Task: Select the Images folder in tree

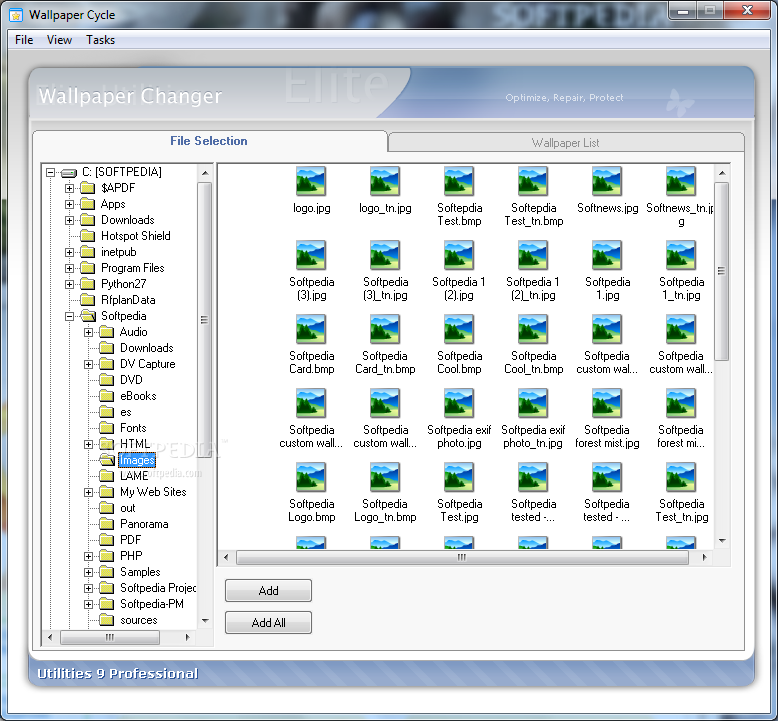Action: click(x=137, y=460)
